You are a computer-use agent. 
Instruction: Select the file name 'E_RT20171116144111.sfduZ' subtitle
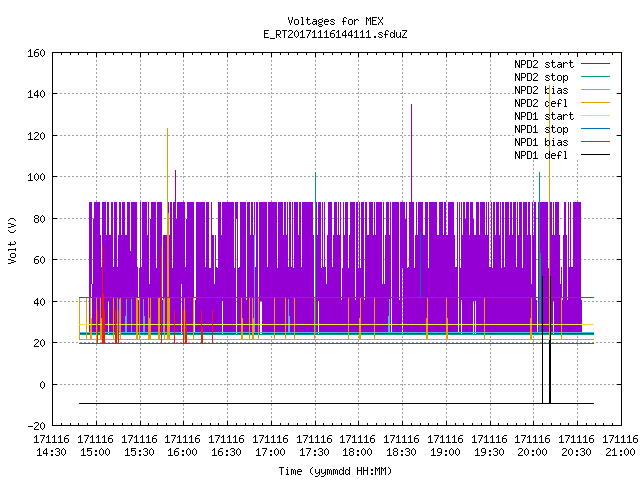(336, 34)
